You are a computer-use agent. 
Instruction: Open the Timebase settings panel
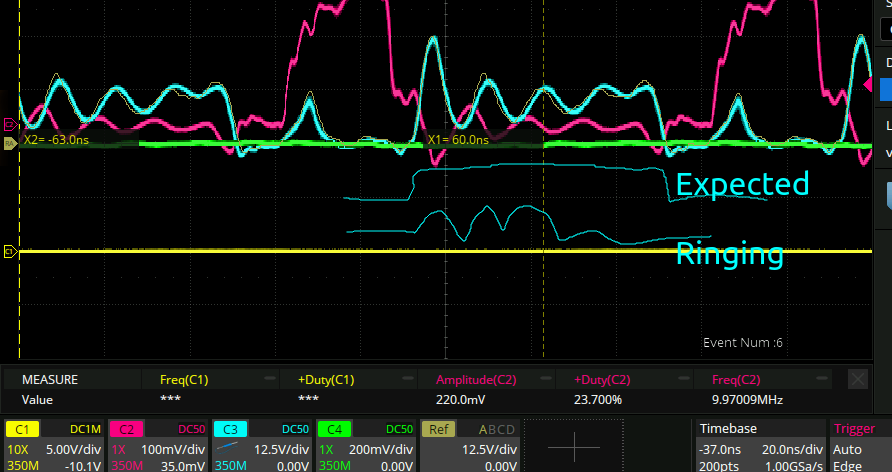(x=760, y=446)
